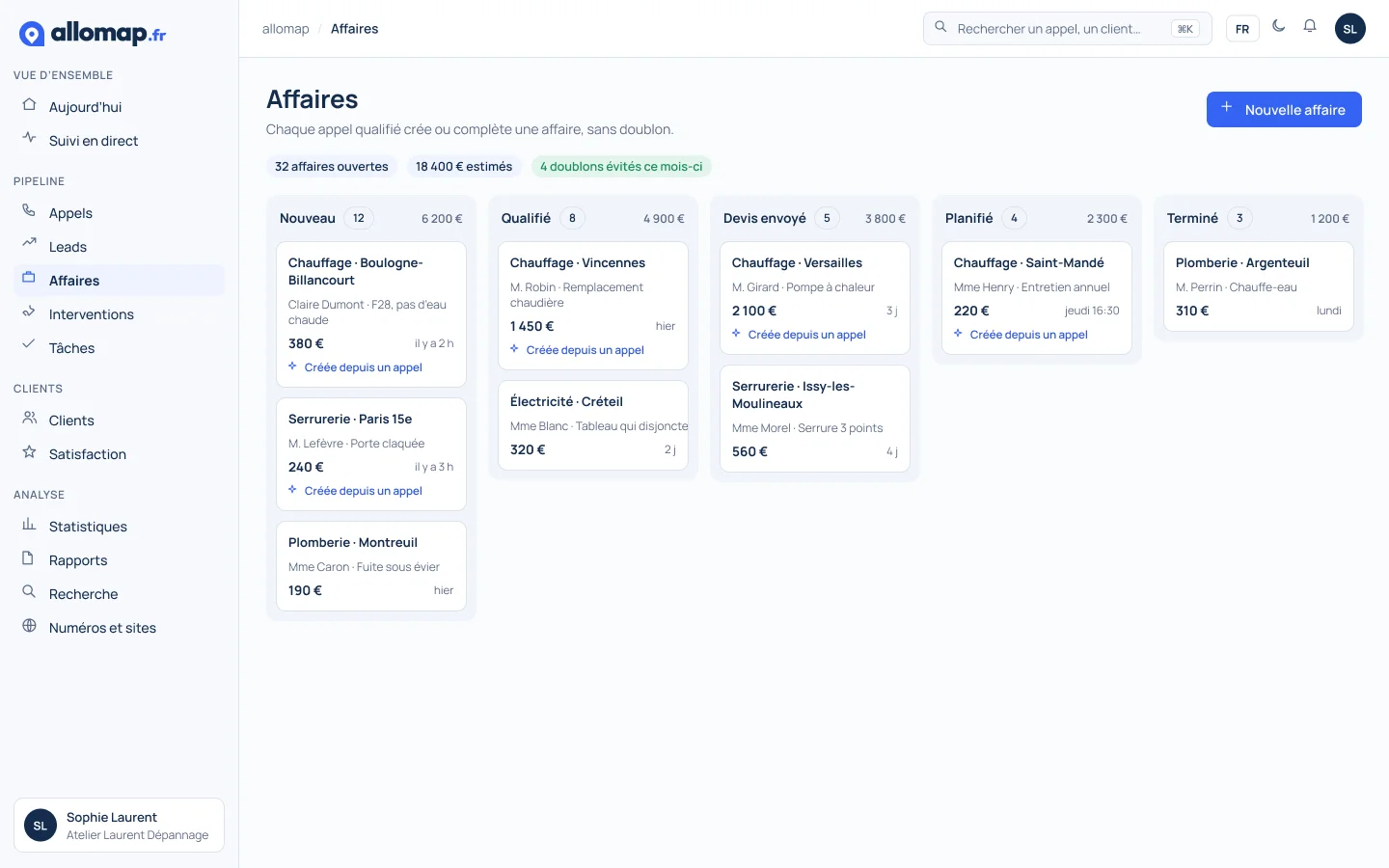Open Chauffage · Saint-Mandé card
Viewport: 1389px width, 868px height.
tap(1037, 298)
